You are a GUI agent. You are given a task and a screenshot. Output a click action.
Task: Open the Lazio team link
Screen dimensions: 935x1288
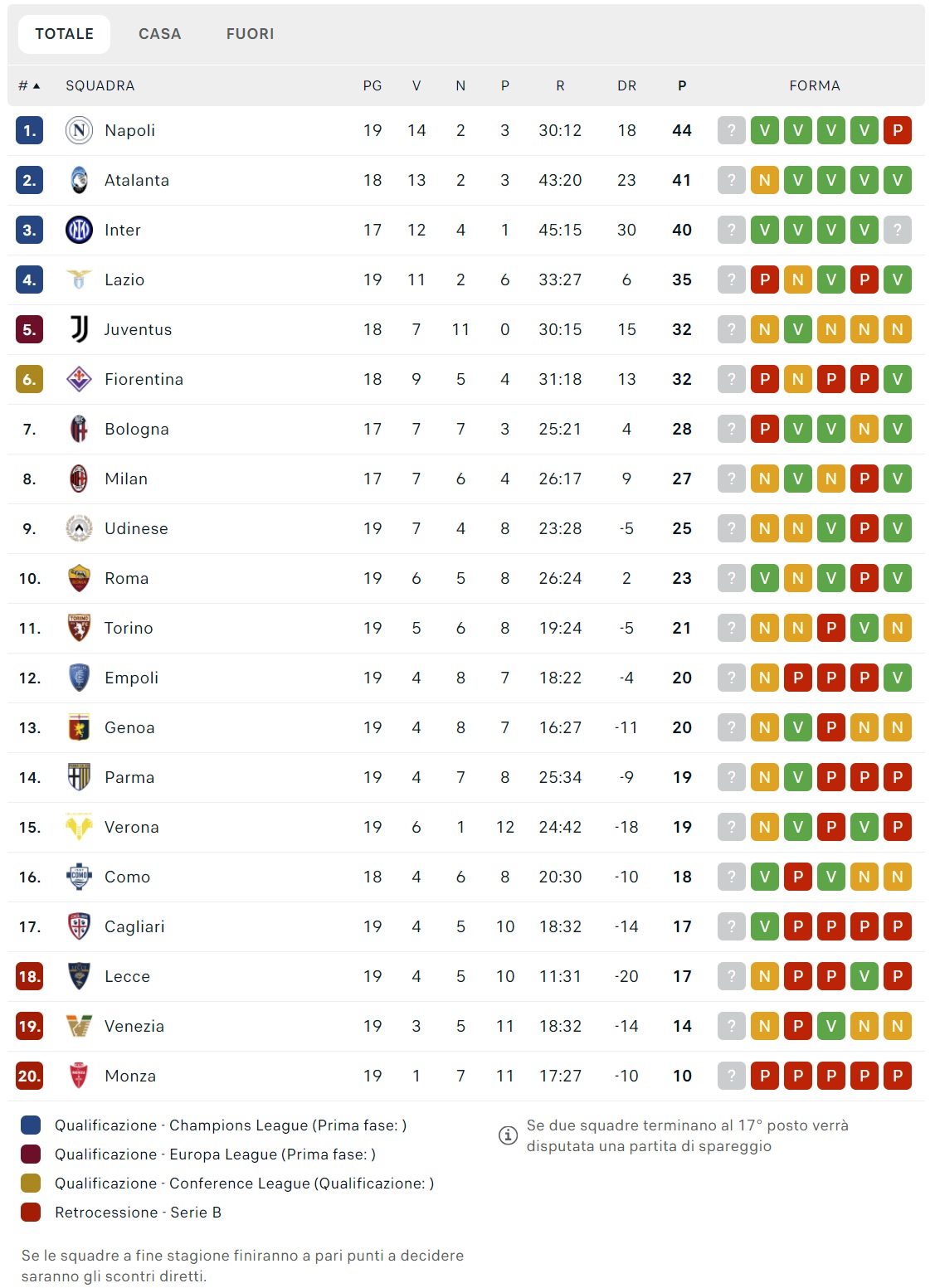(x=124, y=279)
